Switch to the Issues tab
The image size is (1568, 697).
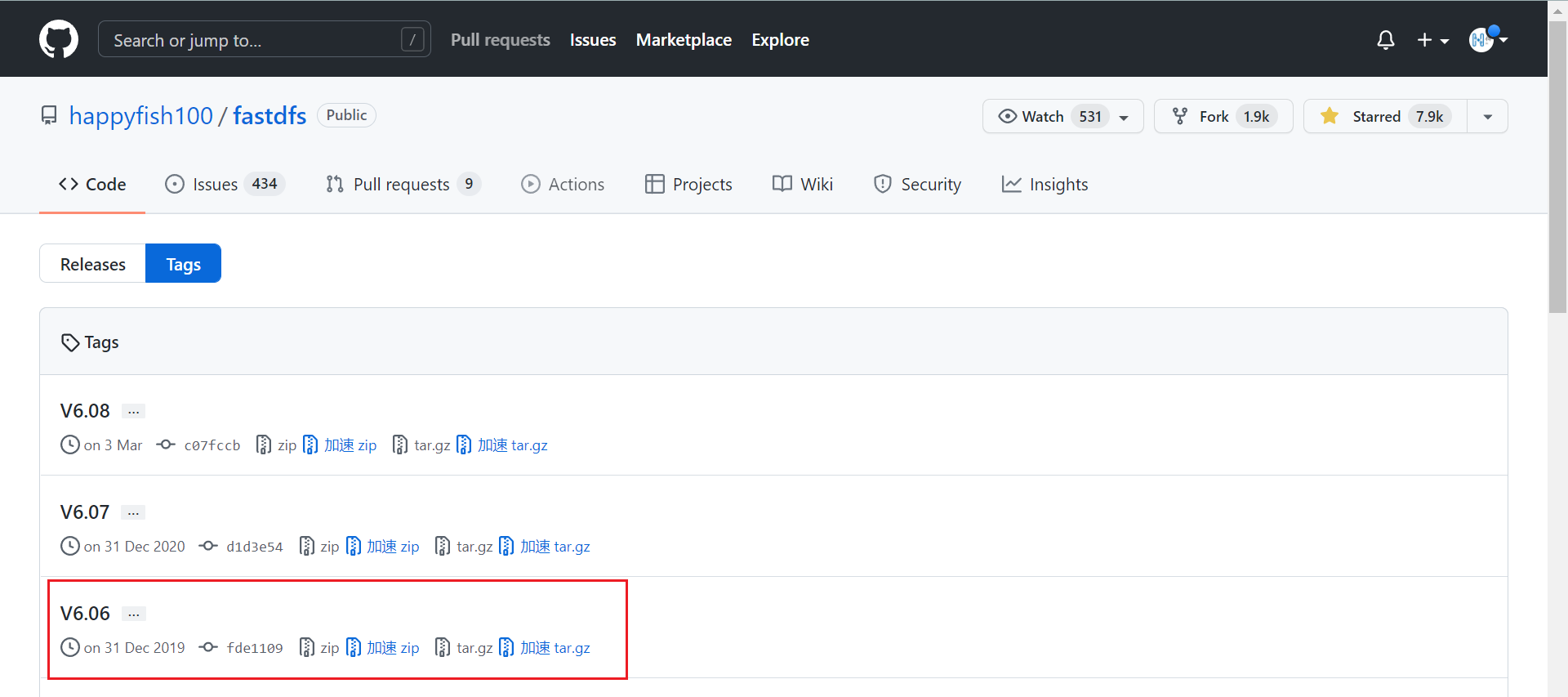(225, 185)
